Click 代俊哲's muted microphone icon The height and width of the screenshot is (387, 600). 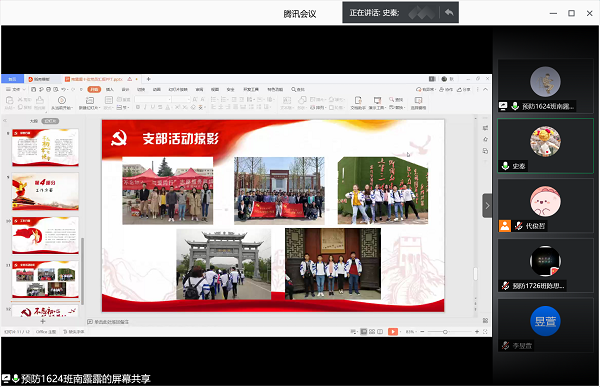pos(518,226)
